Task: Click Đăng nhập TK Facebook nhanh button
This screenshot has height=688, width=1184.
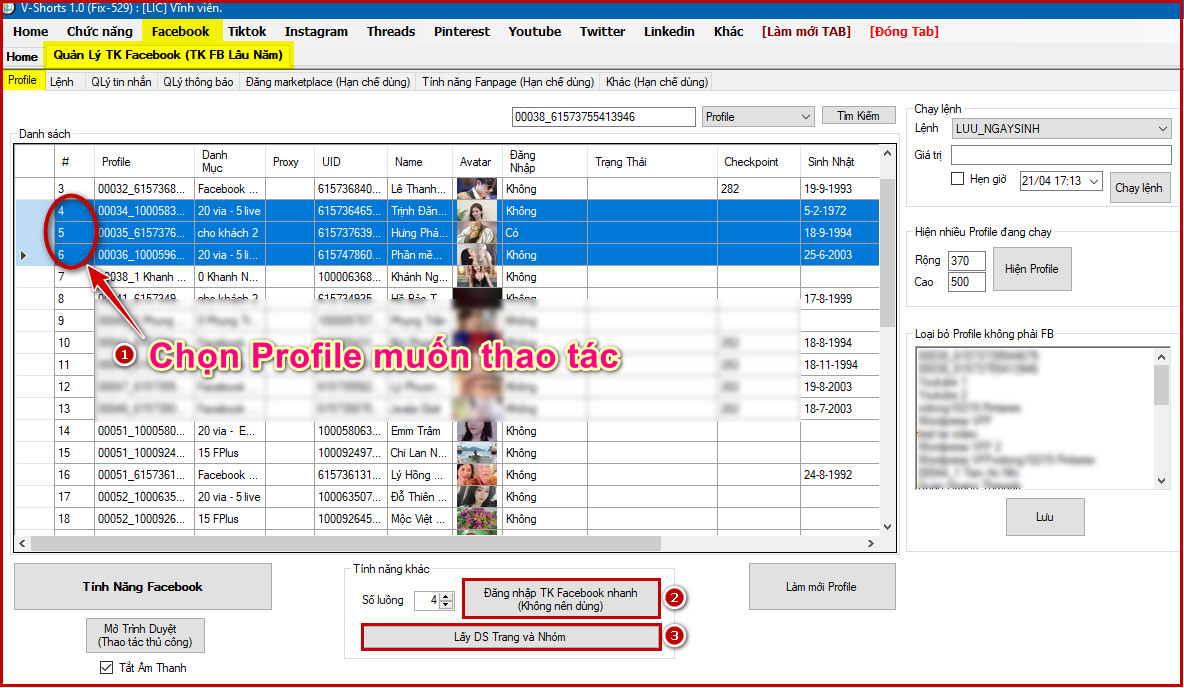Action: [561, 600]
